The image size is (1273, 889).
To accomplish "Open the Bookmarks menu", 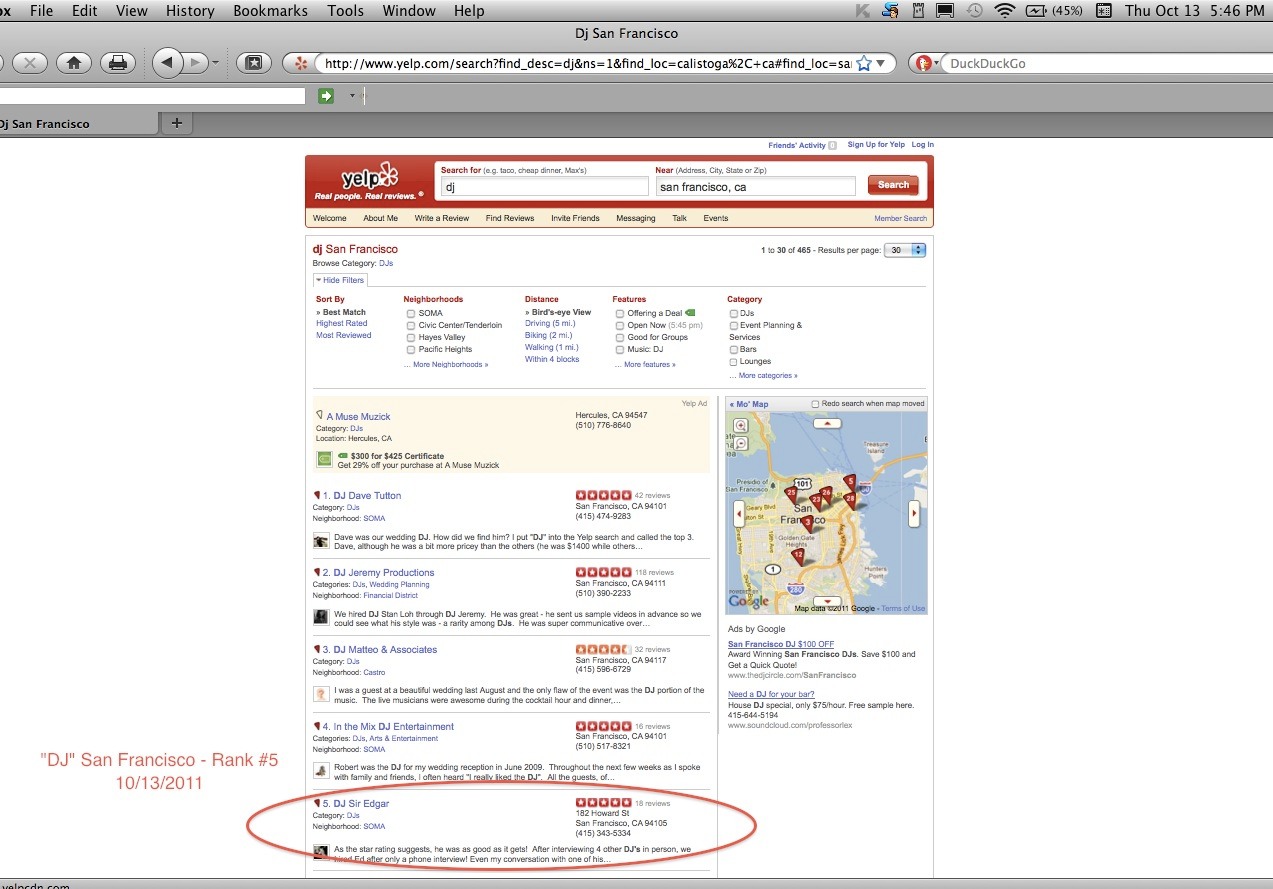I will click(x=270, y=11).
